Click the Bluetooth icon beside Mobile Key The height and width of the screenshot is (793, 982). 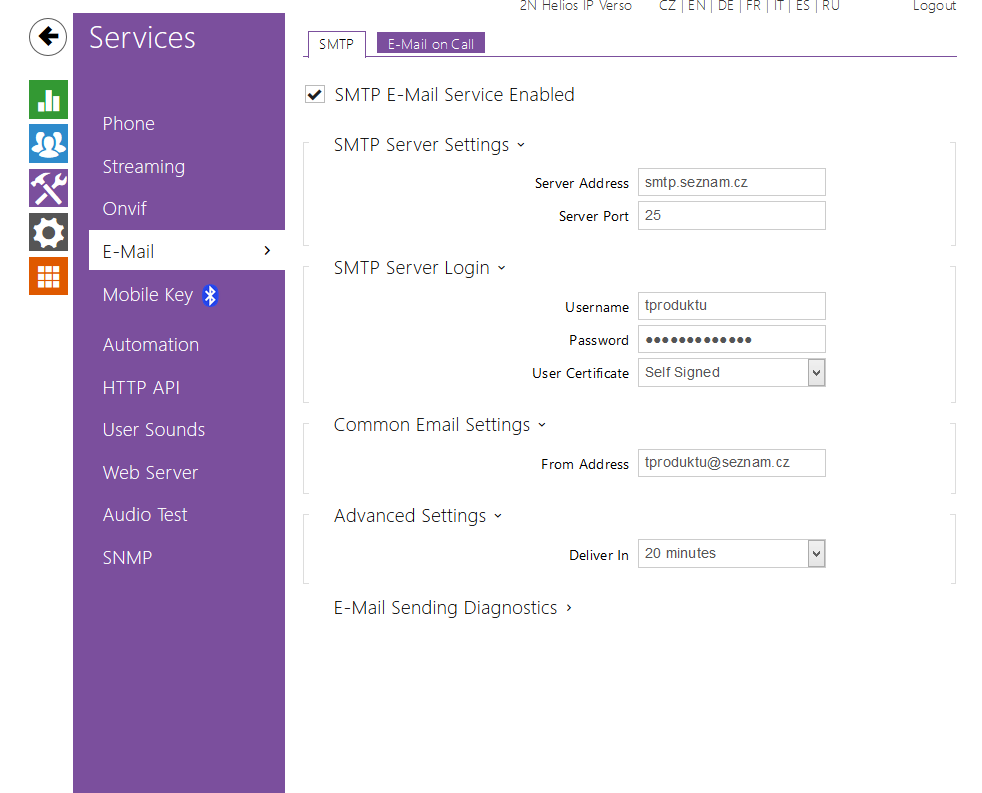point(210,295)
